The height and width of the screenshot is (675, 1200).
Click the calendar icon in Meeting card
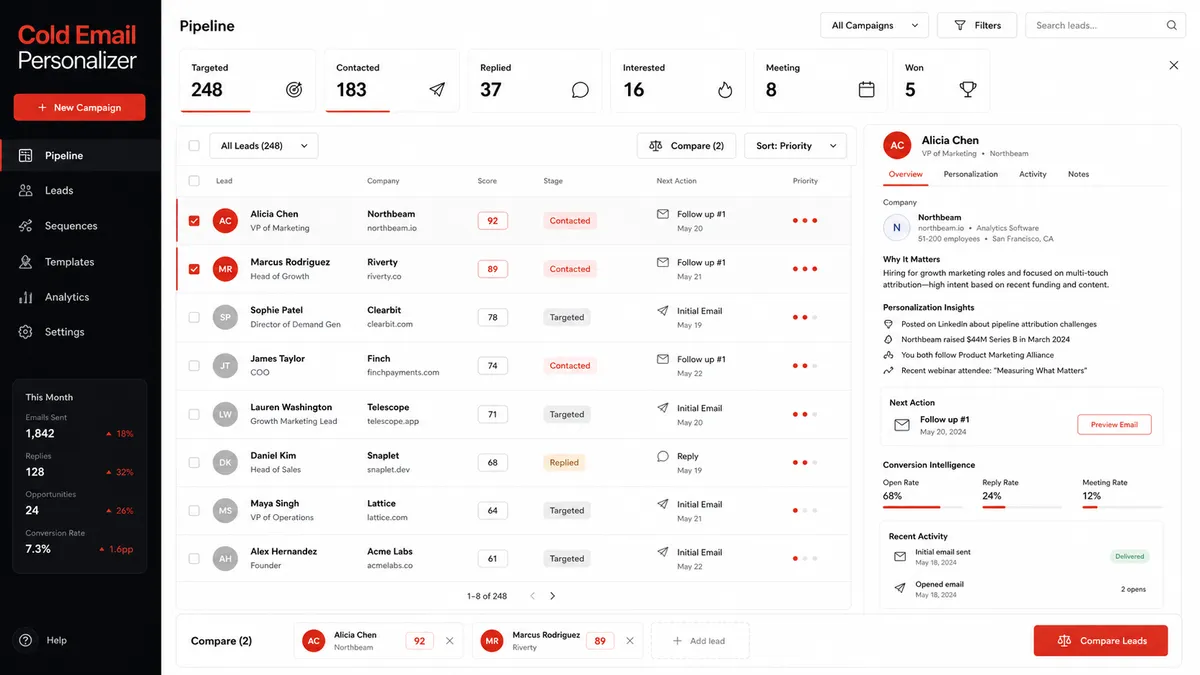click(867, 90)
